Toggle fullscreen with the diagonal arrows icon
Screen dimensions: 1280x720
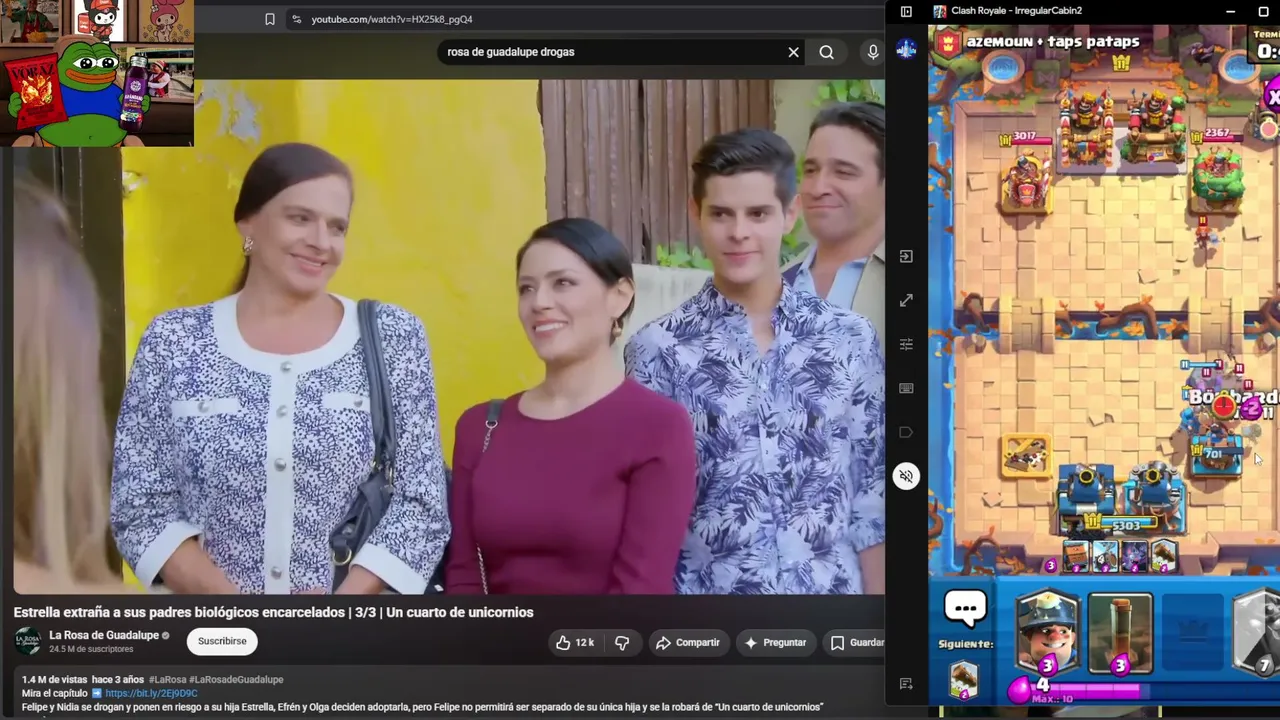click(x=906, y=300)
